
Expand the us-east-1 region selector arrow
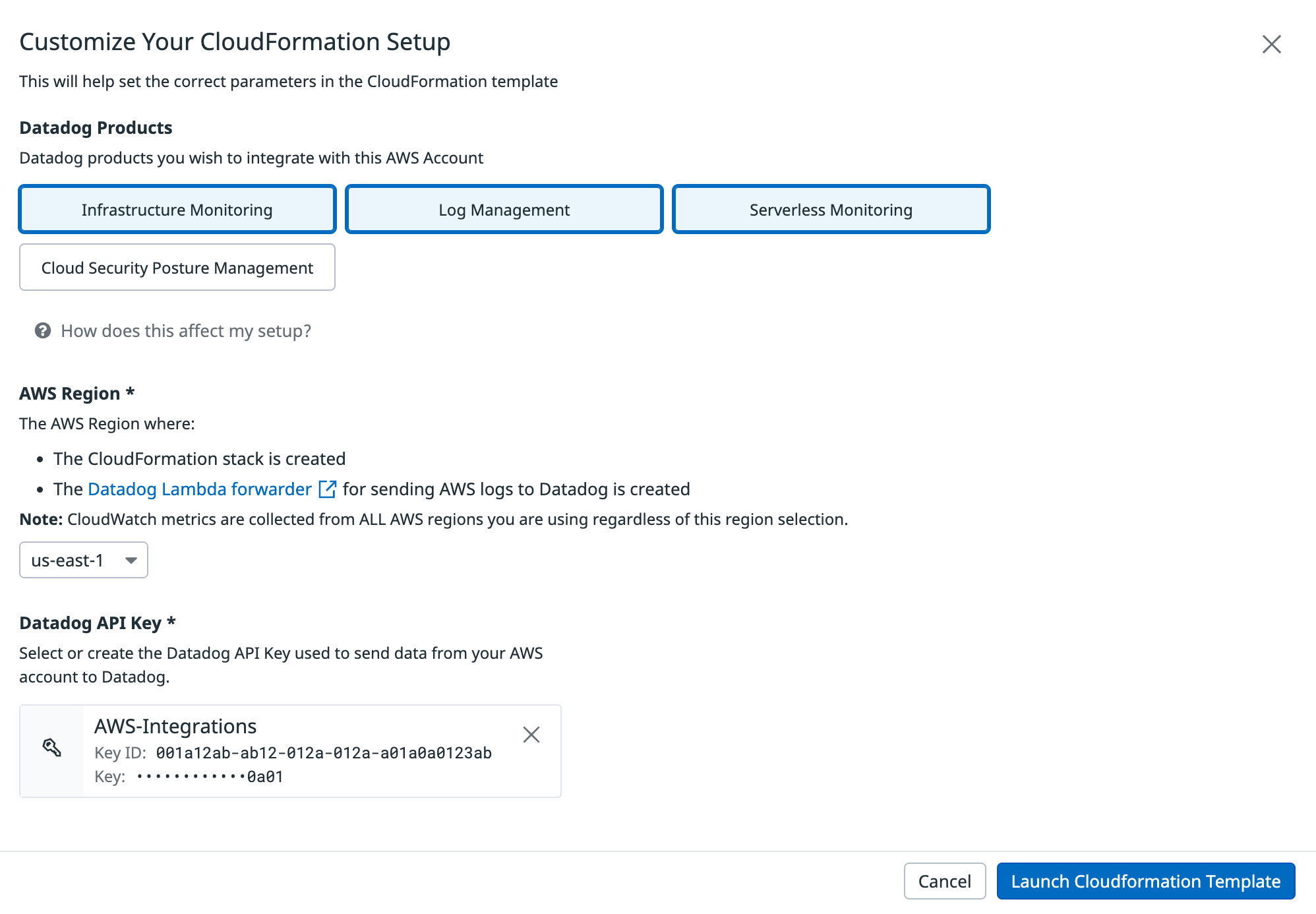coord(131,559)
